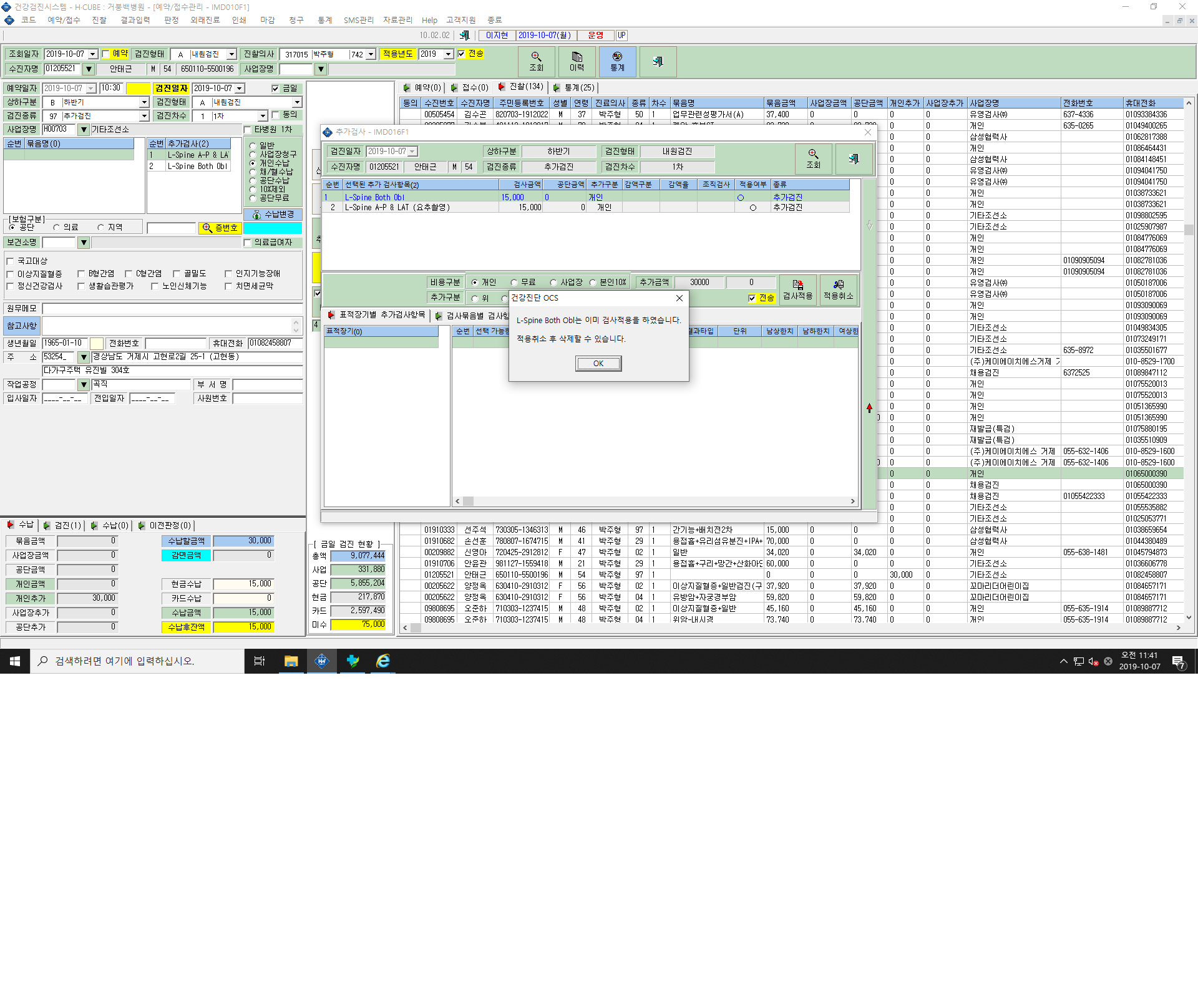
Task: Click the 적용취소 cancel-apply icon
Action: (x=838, y=290)
